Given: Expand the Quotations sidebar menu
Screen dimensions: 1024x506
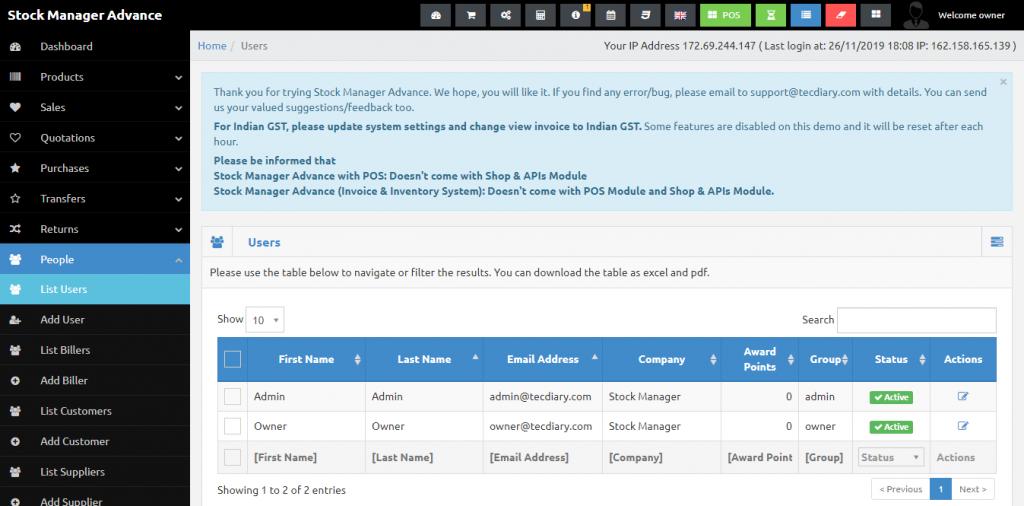Looking at the screenshot, I should [95, 138].
